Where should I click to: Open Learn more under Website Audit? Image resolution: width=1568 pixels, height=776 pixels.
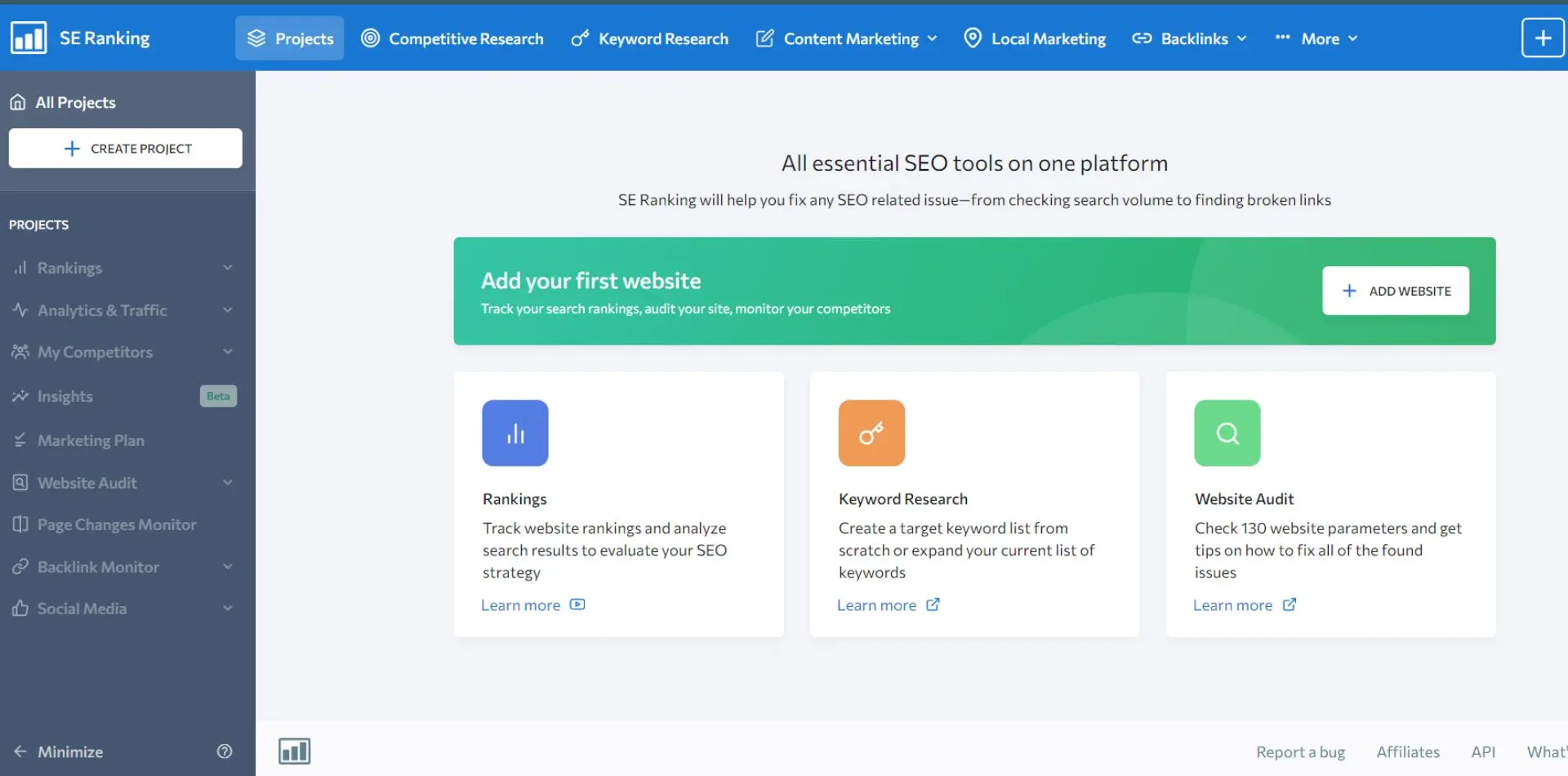(1232, 605)
